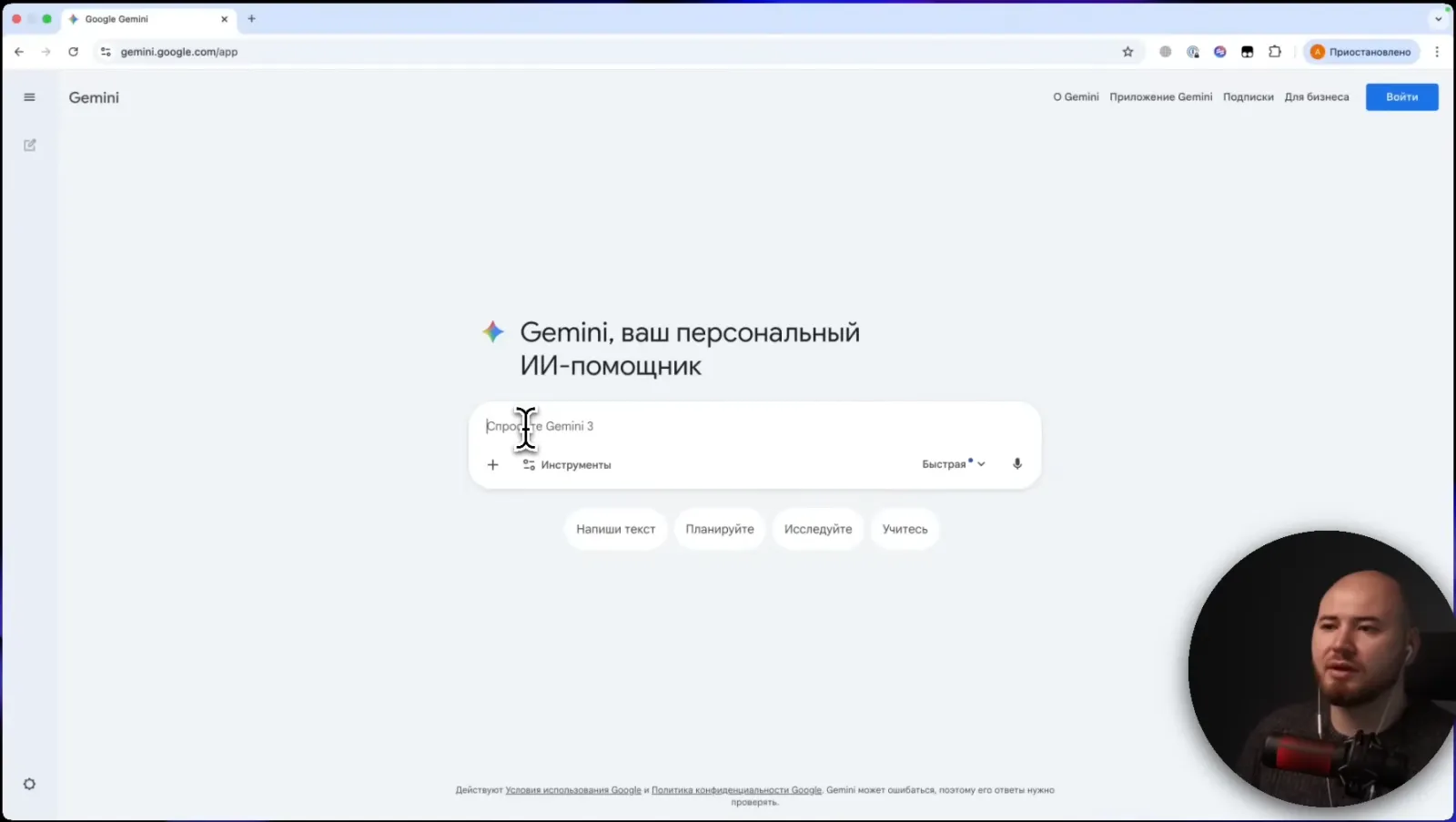The height and width of the screenshot is (822, 1456).
Task: Open the Chrome three-dot menu
Action: click(1437, 52)
